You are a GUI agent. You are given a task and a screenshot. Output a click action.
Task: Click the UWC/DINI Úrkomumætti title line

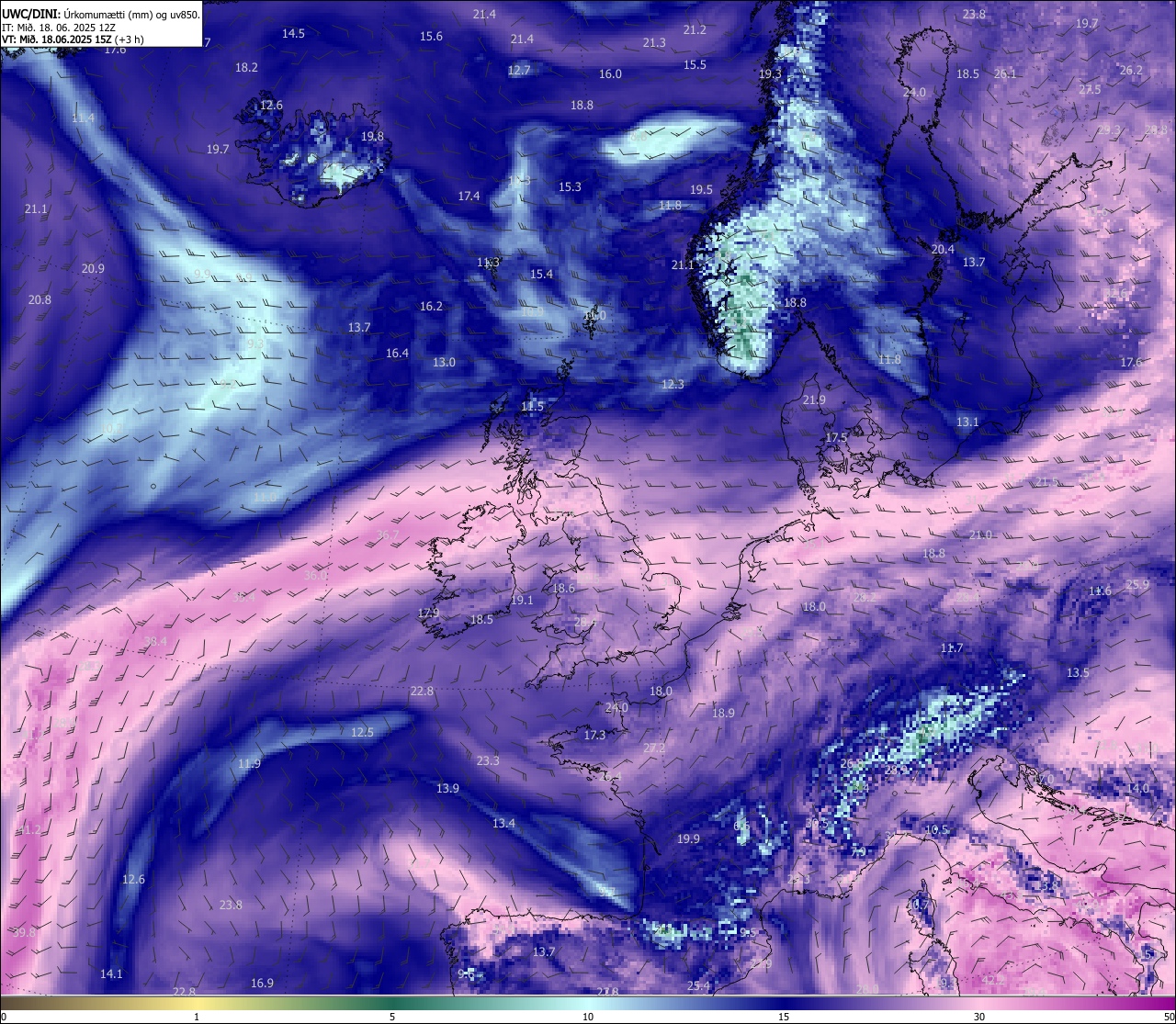(x=101, y=15)
